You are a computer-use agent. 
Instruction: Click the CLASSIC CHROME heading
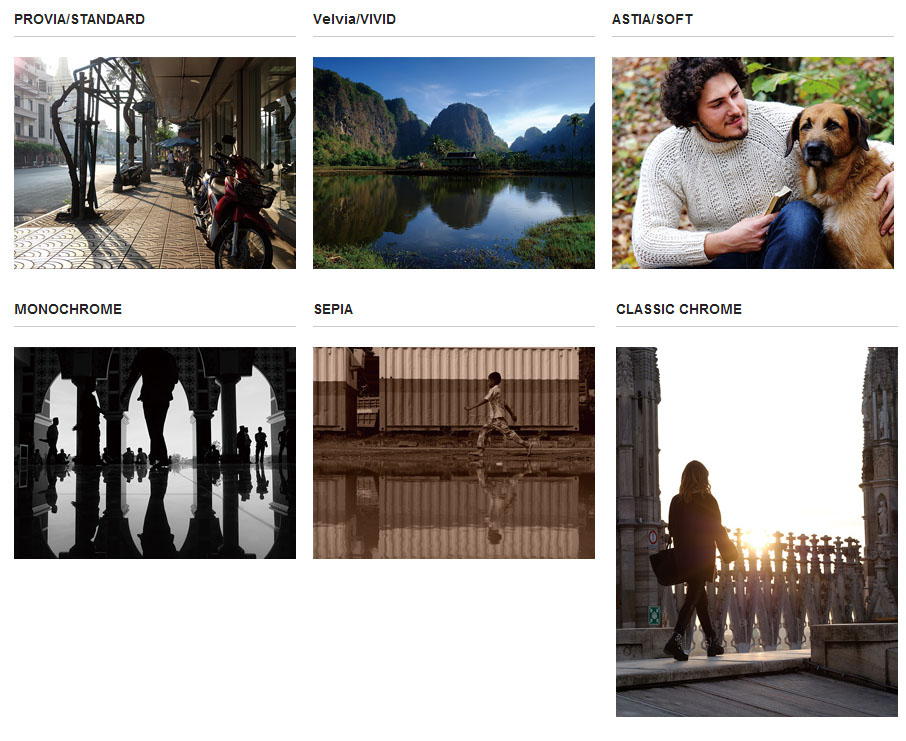(x=679, y=309)
